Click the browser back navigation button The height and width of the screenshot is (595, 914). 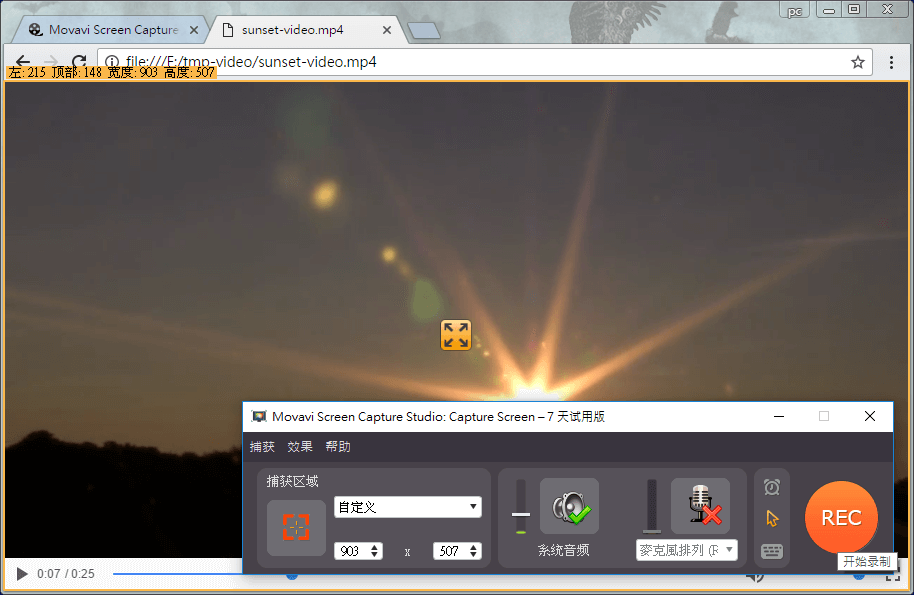(22, 61)
